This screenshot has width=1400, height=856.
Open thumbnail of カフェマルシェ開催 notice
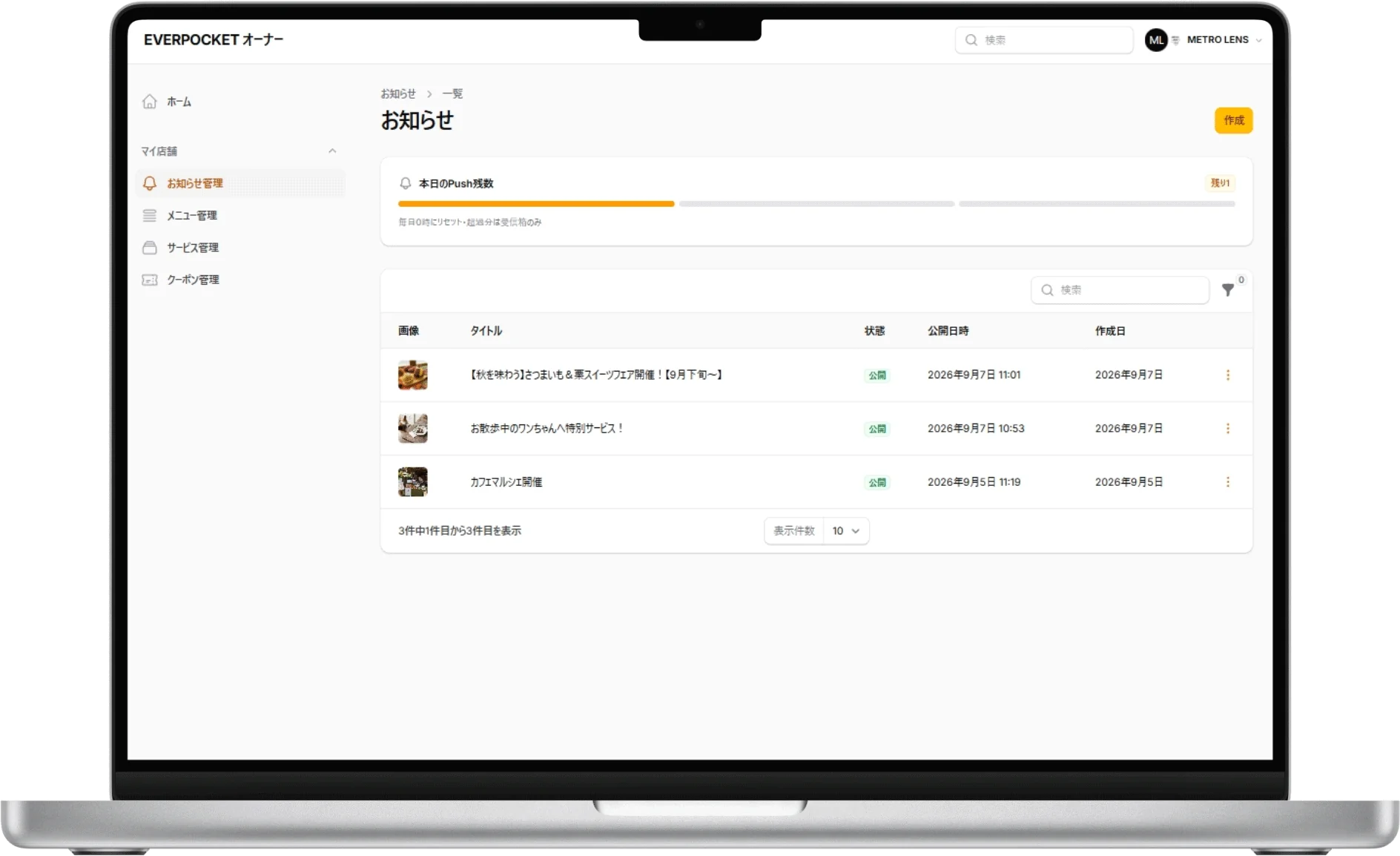pyautogui.click(x=413, y=482)
